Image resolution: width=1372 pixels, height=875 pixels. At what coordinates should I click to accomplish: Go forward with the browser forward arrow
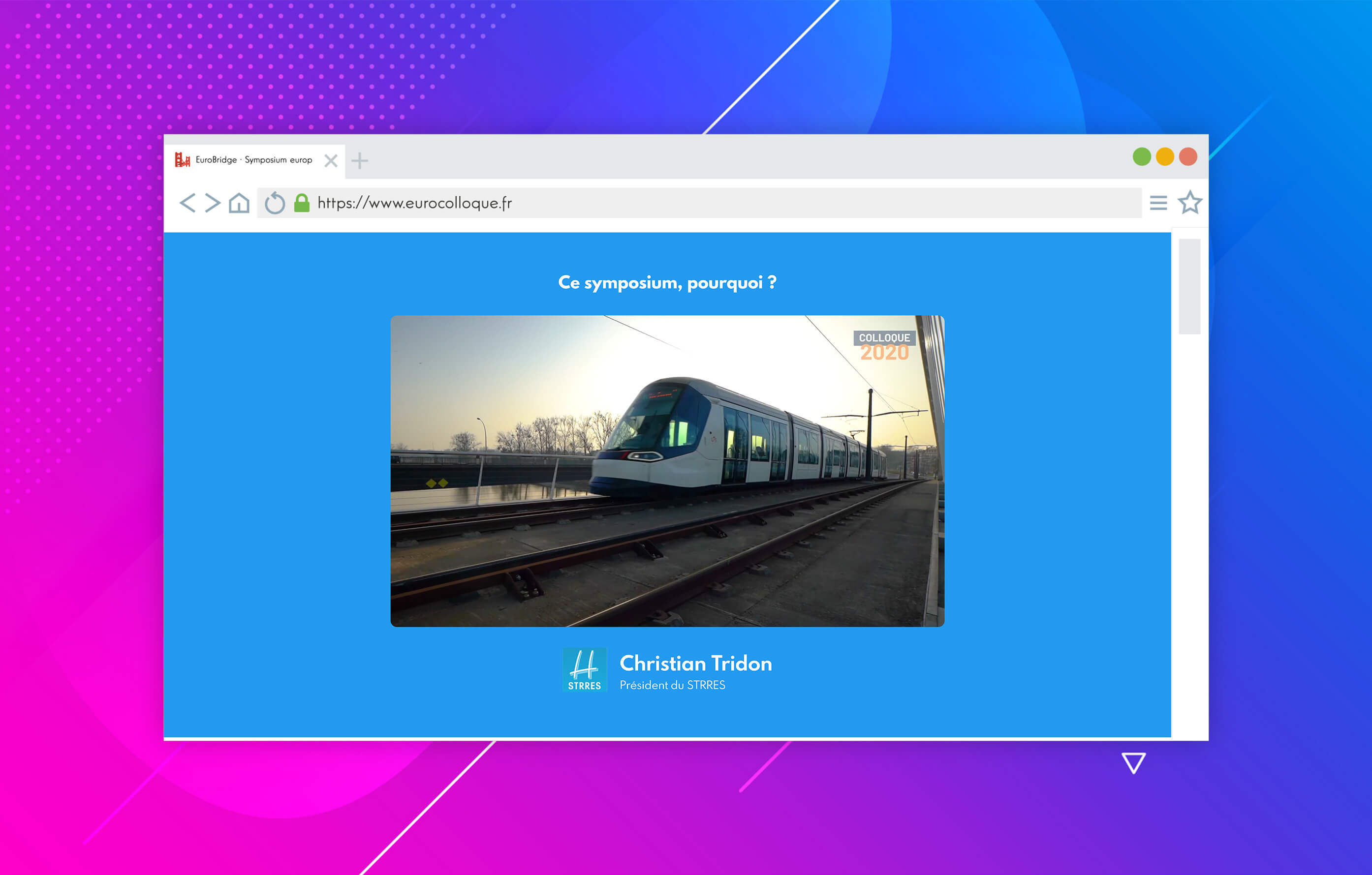point(213,203)
